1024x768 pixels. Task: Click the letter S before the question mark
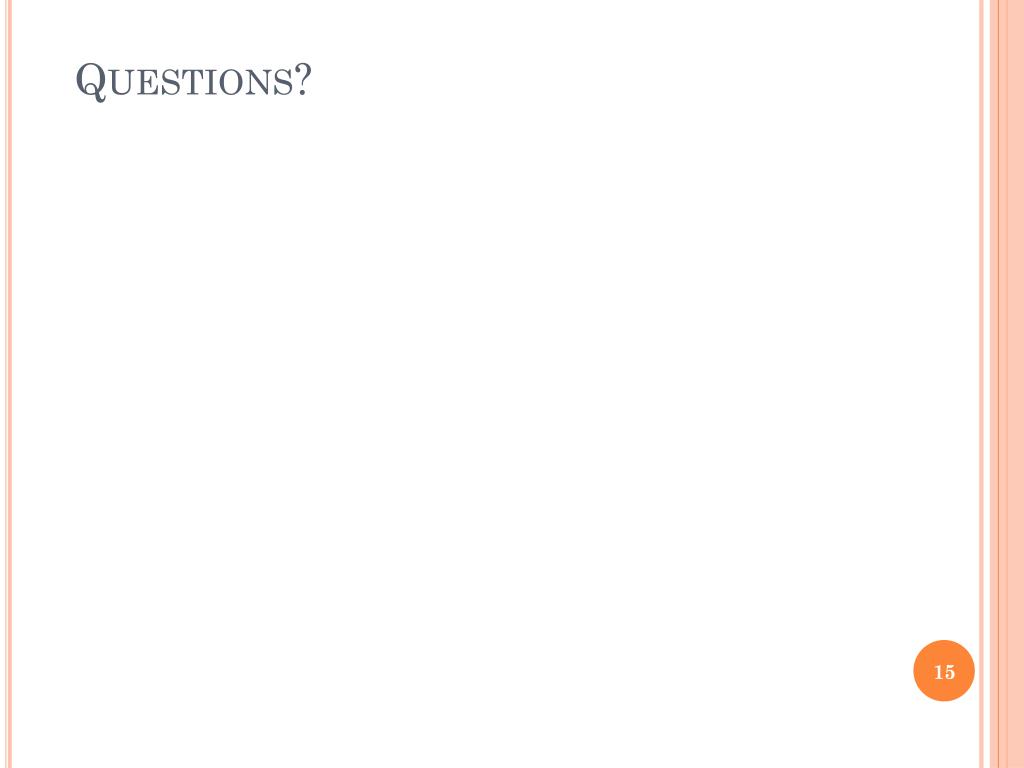[x=283, y=84]
